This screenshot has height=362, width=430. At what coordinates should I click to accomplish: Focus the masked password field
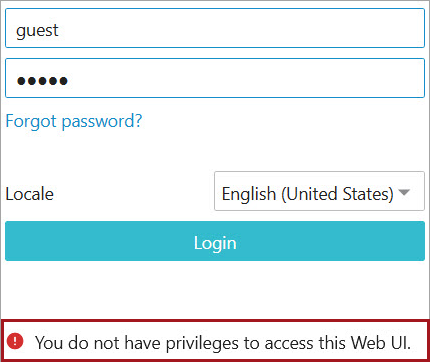click(x=215, y=78)
